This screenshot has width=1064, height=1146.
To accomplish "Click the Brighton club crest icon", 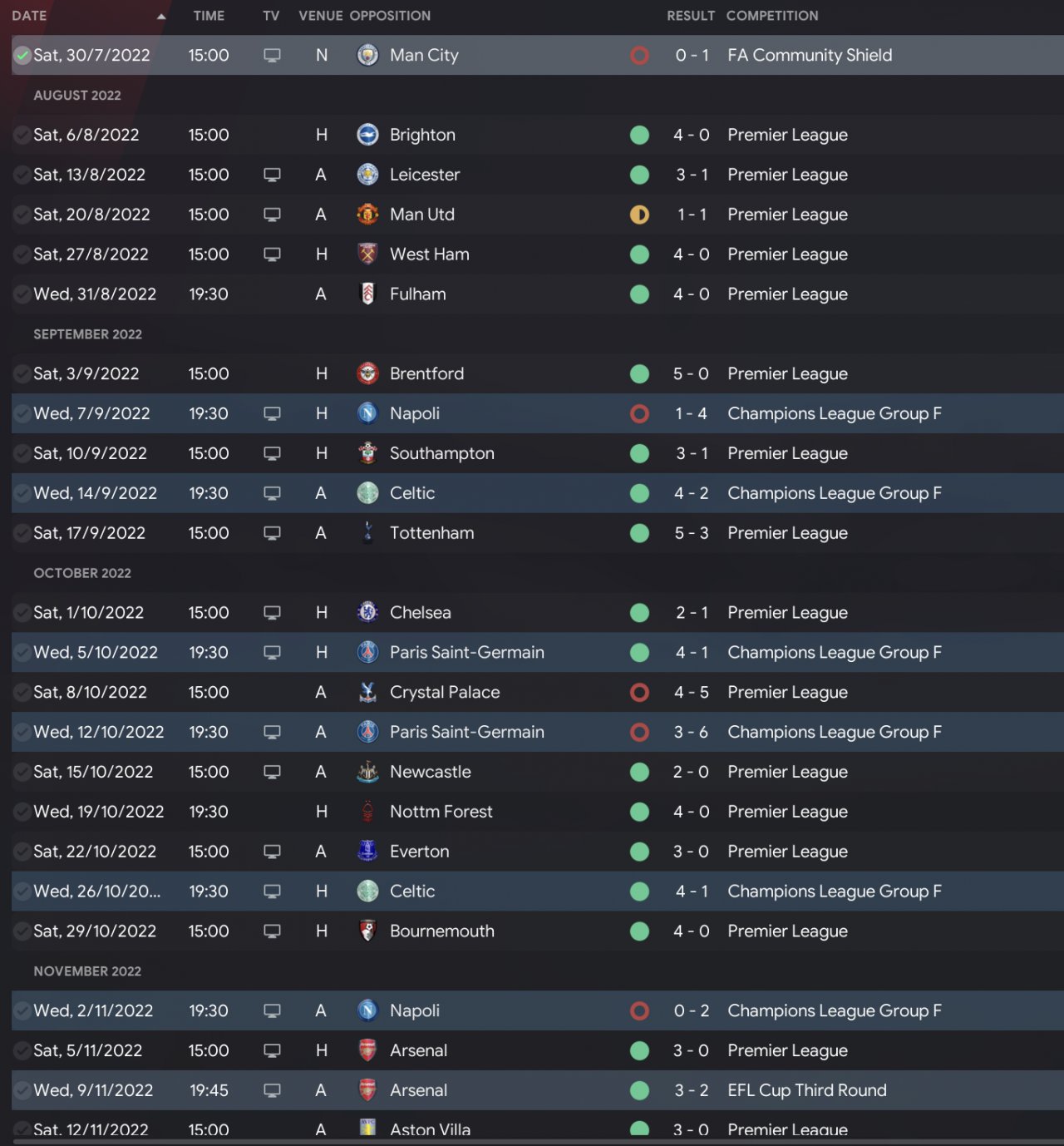I will (x=367, y=135).
